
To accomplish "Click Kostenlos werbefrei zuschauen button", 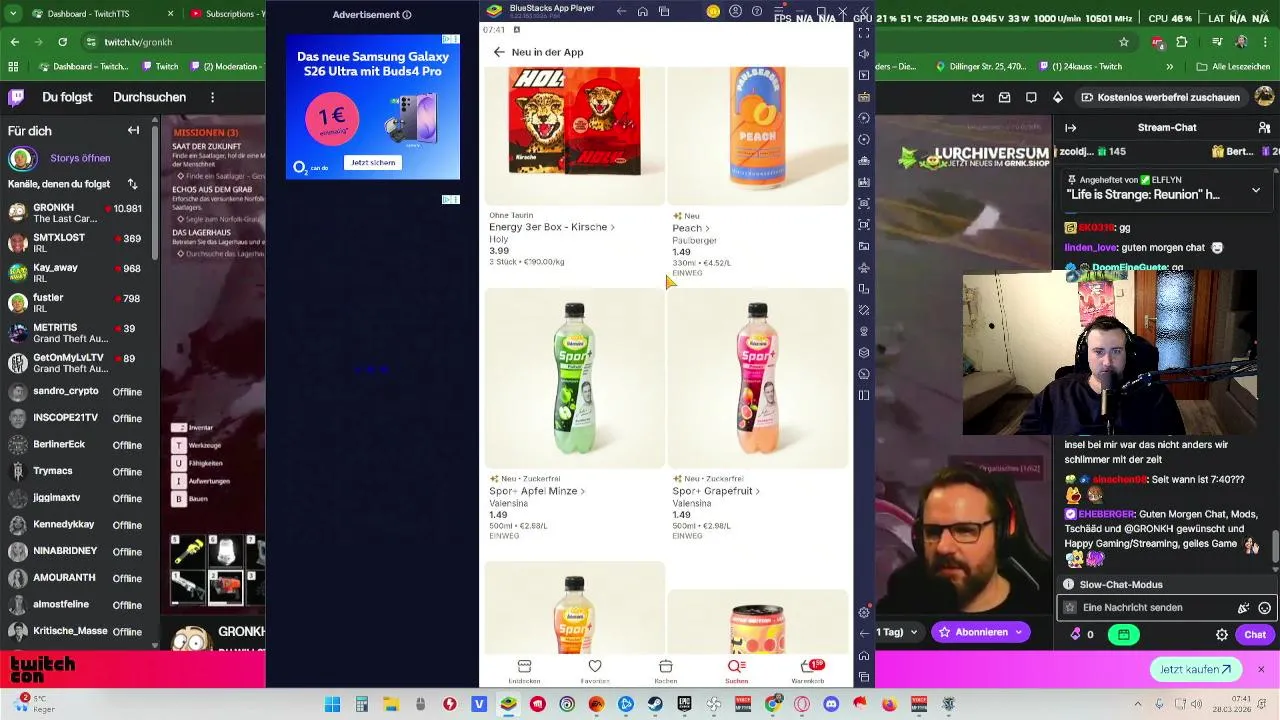I will pyautogui.click(x=1160, y=97).
